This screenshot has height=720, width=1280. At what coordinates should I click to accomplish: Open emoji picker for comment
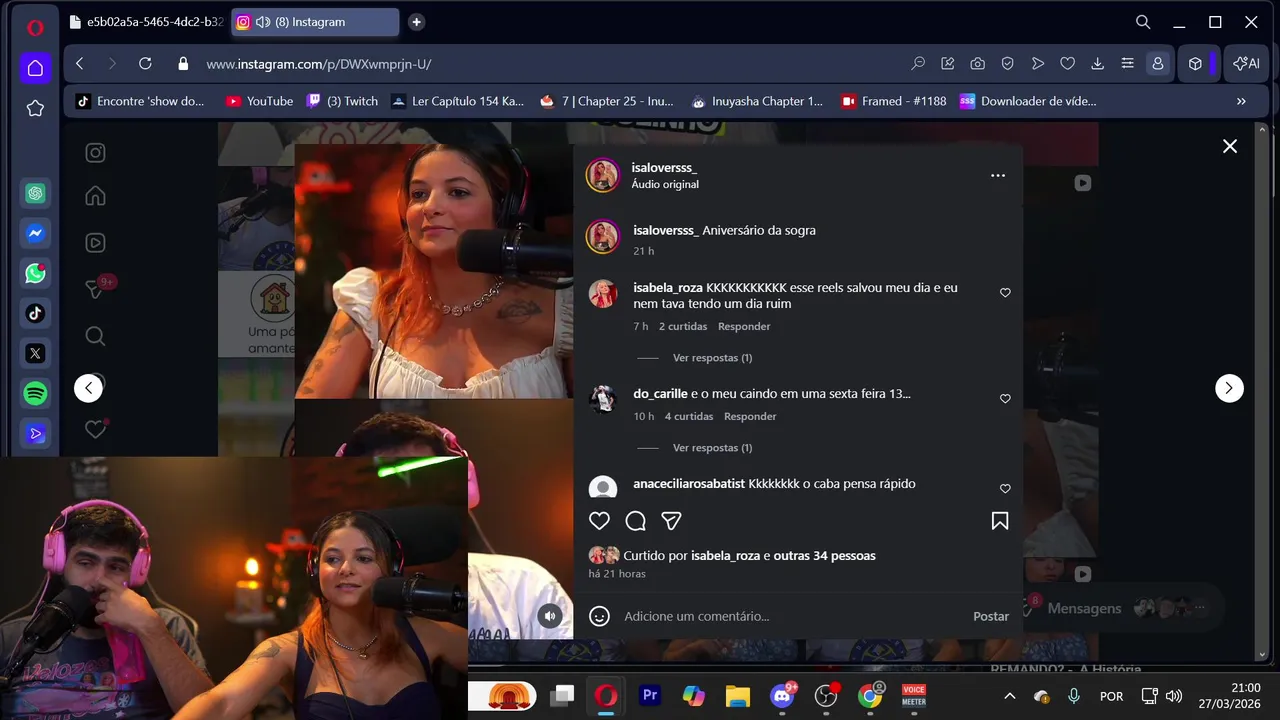(x=599, y=616)
